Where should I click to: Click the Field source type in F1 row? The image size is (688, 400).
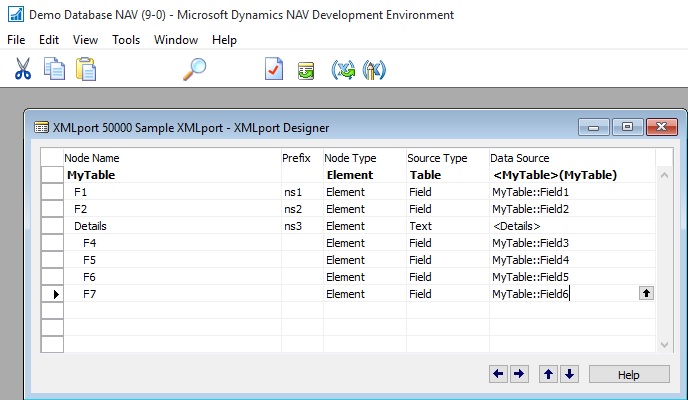[x=448, y=192]
